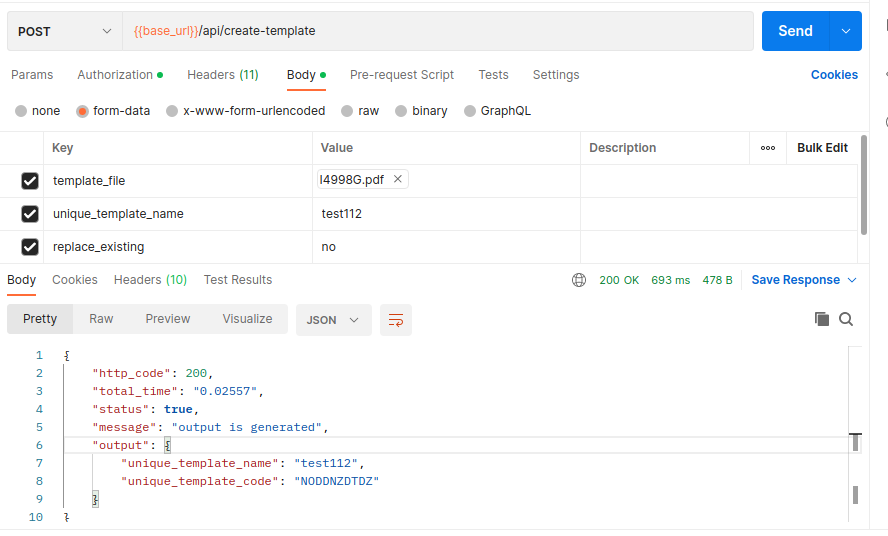Switch to the Params tab
The height and width of the screenshot is (536, 888).
click(x=32, y=75)
